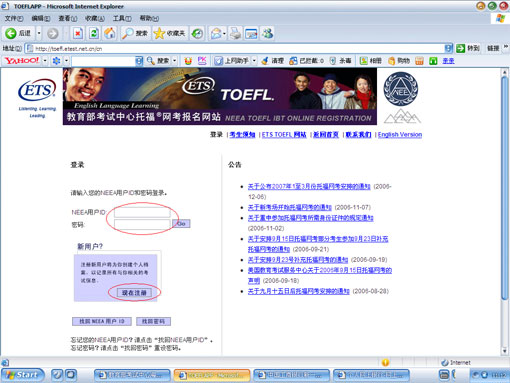Click the Go login button
Viewport: 510px width, 383px height.
[x=181, y=223]
